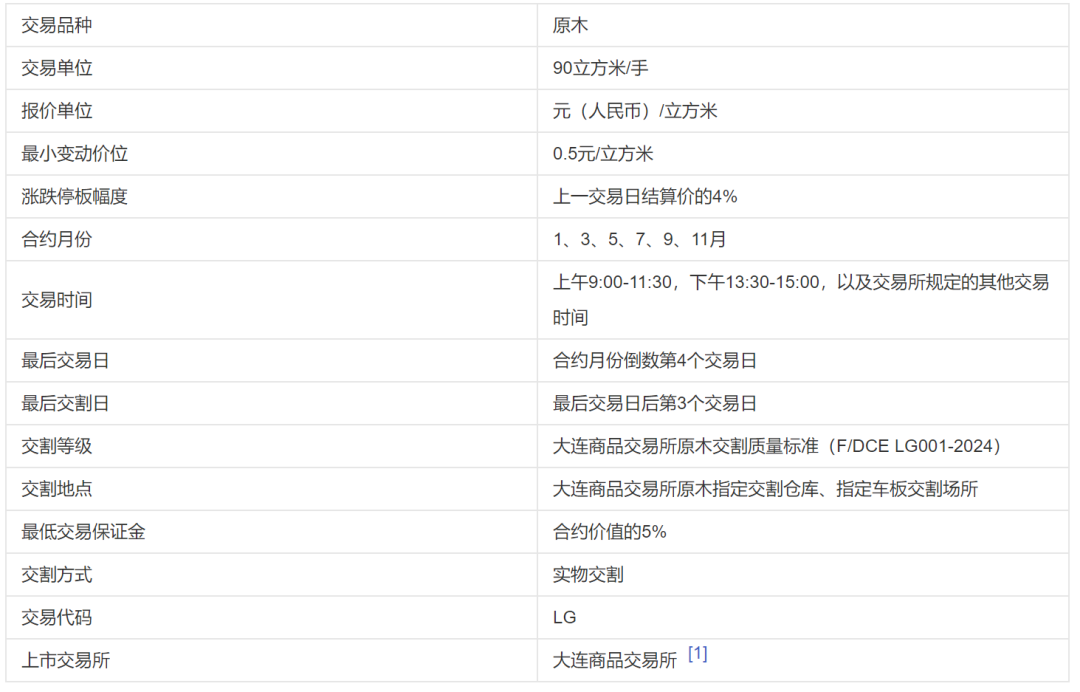This screenshot has width=1080, height=692.
Task: Click the '合约价值的5%' value
Action: coord(610,532)
